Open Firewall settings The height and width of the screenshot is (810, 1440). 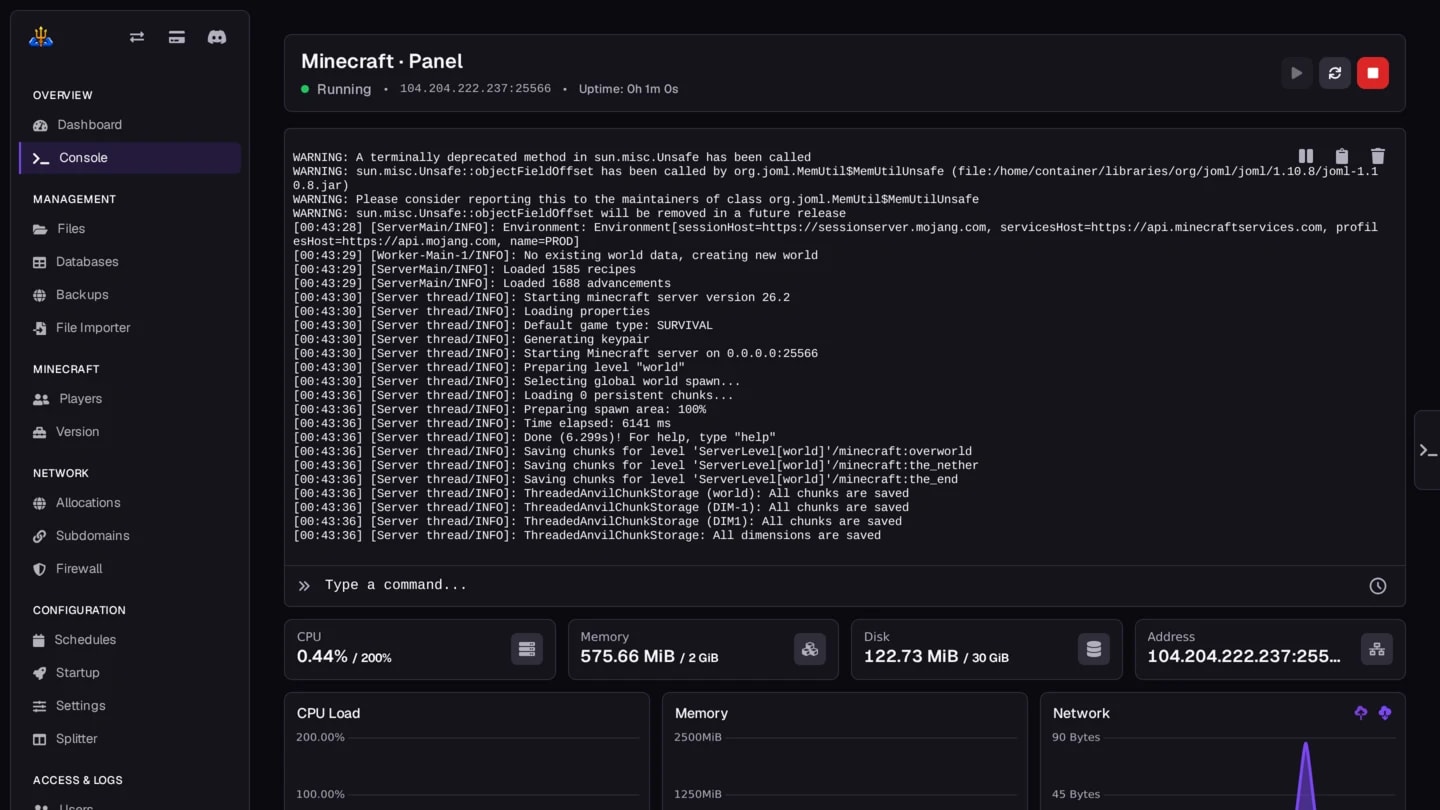point(130,569)
